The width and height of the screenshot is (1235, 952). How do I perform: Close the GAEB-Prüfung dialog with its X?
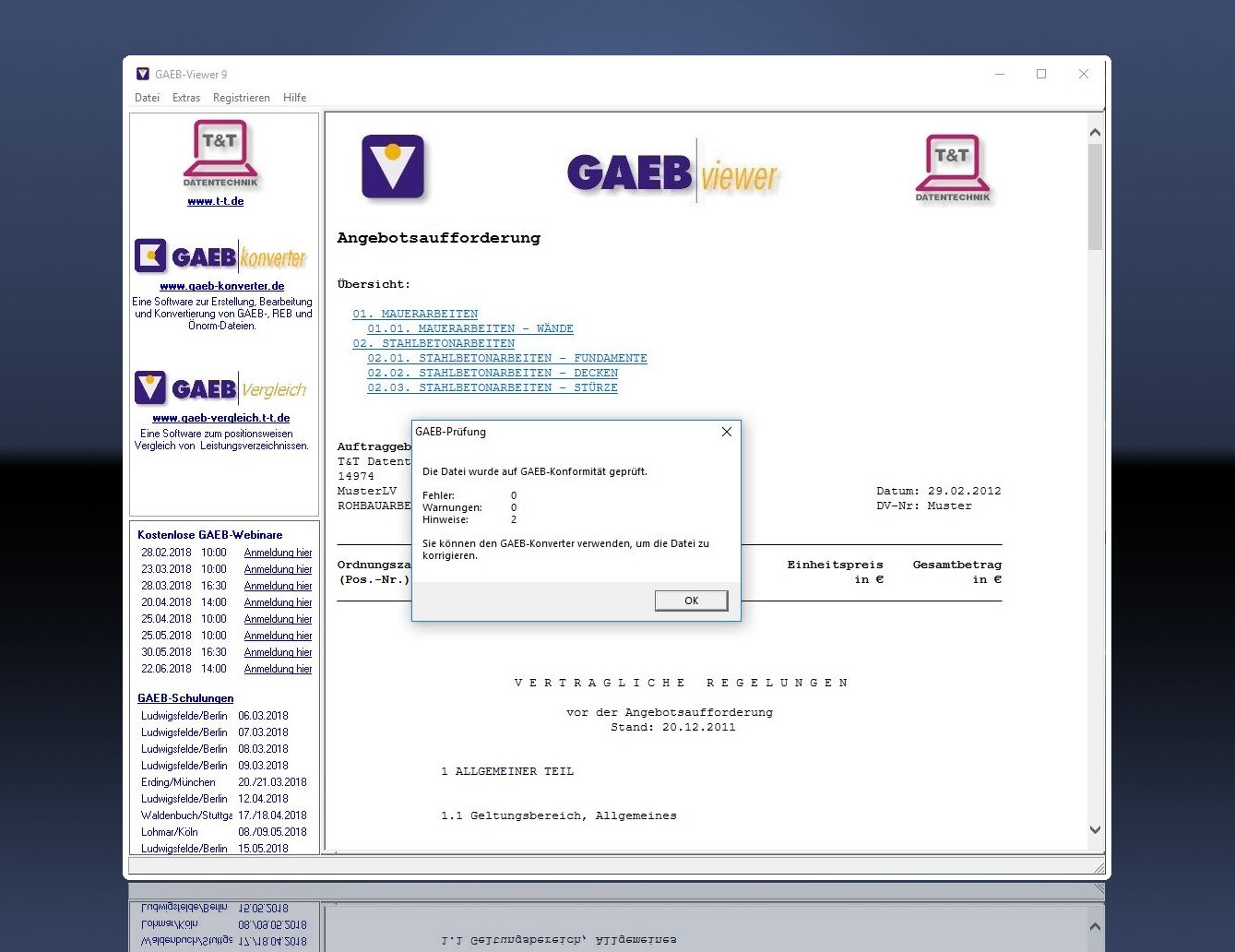click(x=727, y=432)
